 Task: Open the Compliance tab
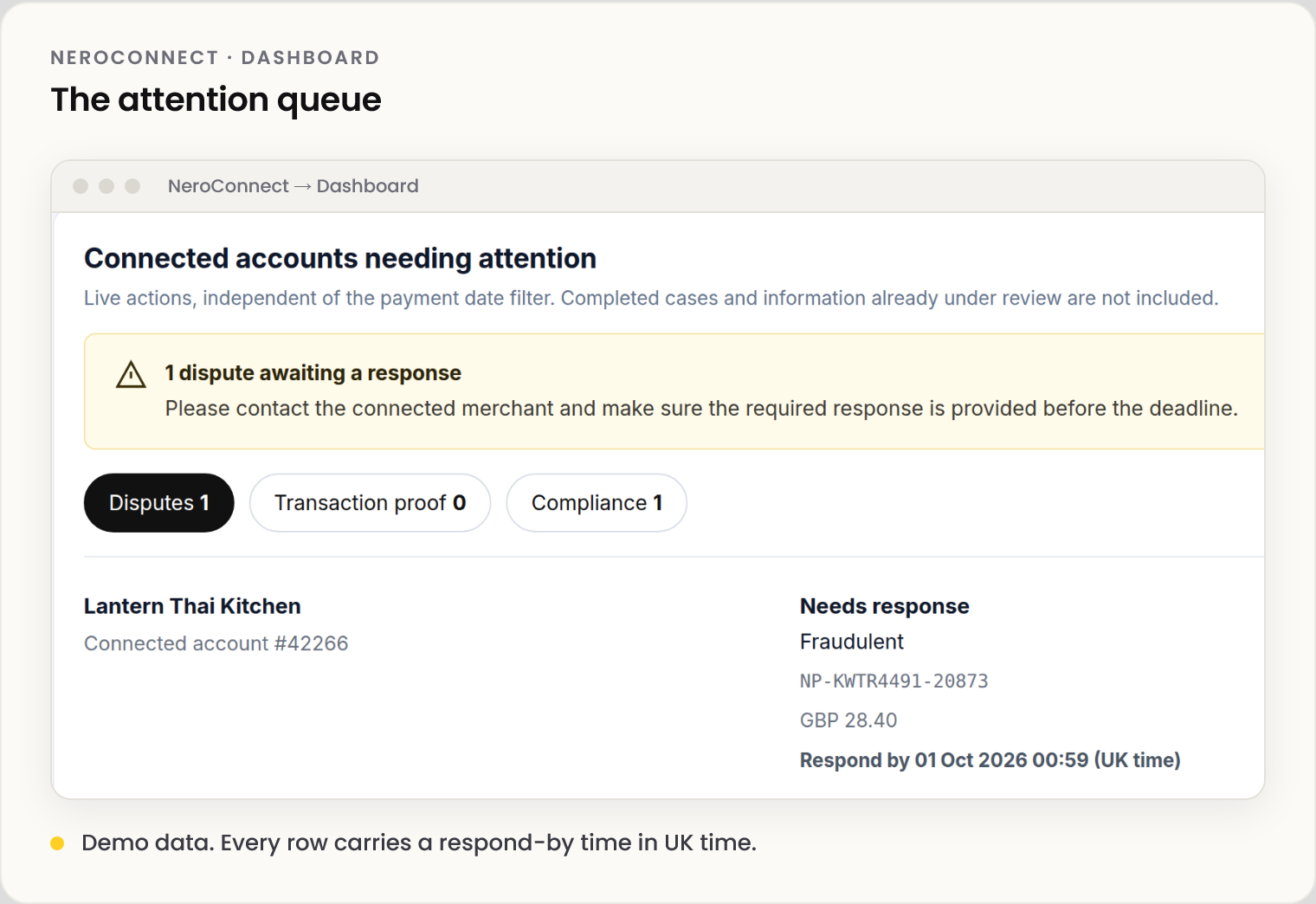(x=597, y=503)
